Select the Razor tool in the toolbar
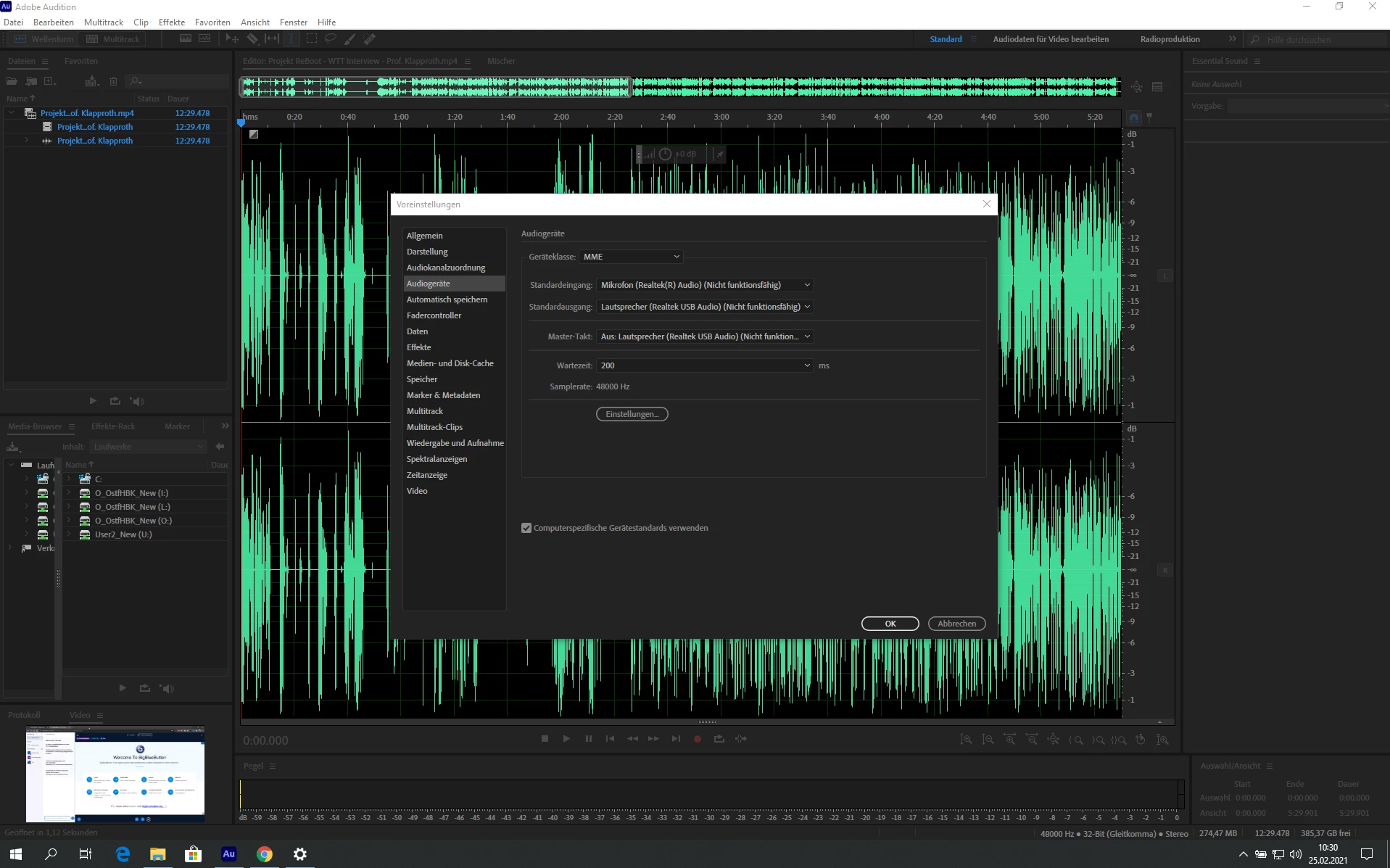The width and height of the screenshot is (1390, 868). 252,38
